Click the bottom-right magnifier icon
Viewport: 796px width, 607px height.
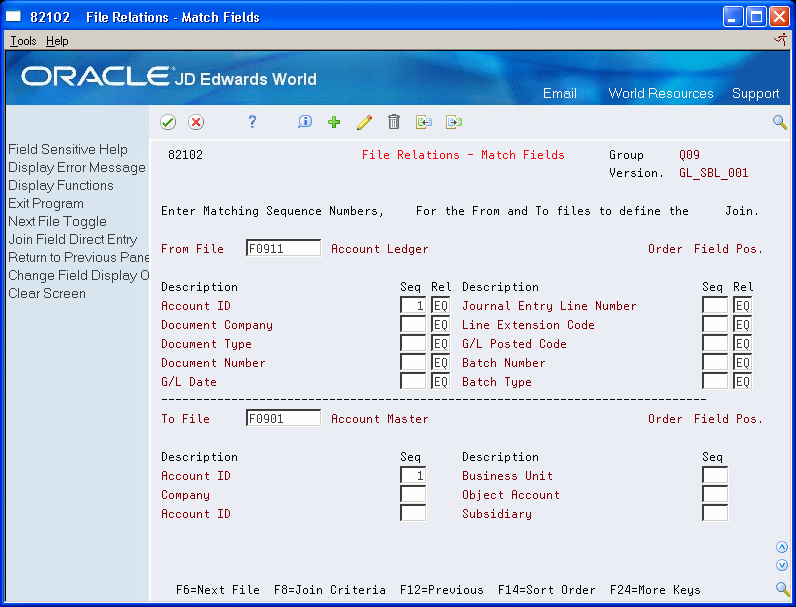[x=782, y=588]
